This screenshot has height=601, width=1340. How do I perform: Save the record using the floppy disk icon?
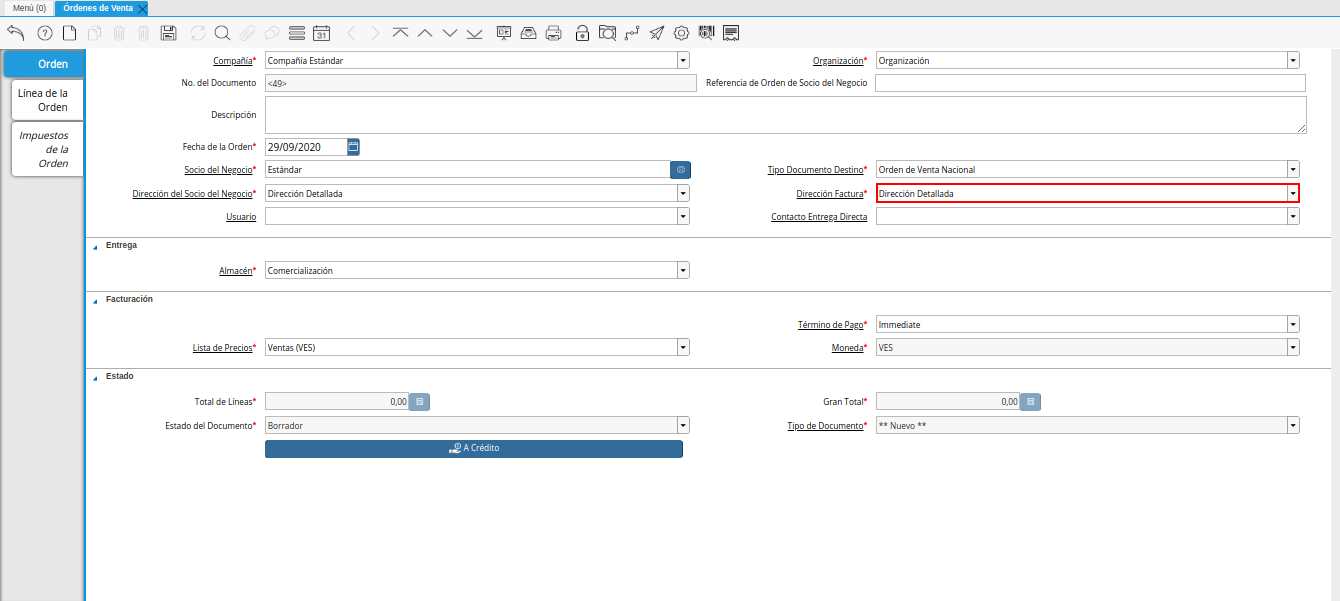(x=169, y=33)
